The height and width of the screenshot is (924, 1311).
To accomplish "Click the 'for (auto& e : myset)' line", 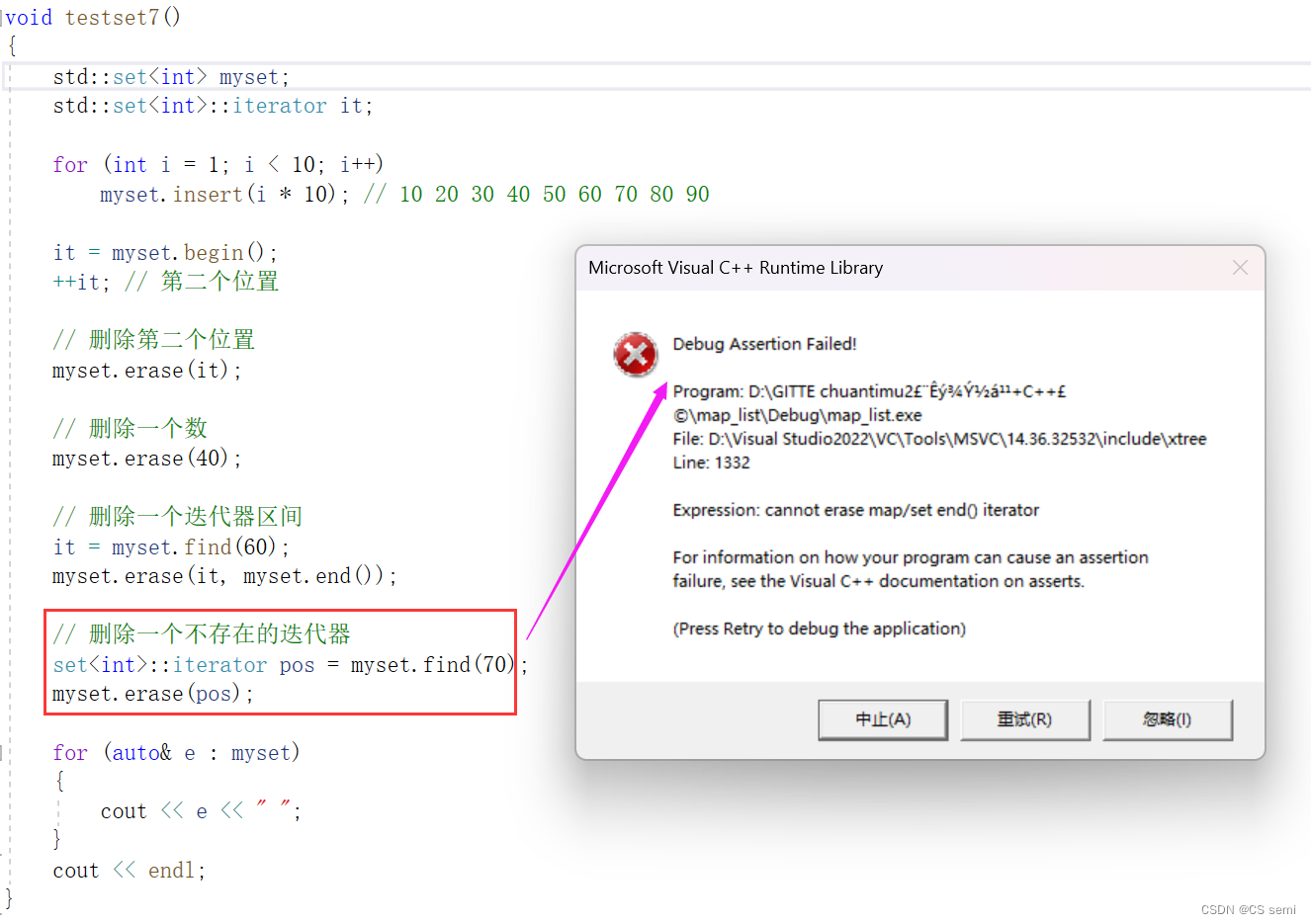I will coord(176,753).
